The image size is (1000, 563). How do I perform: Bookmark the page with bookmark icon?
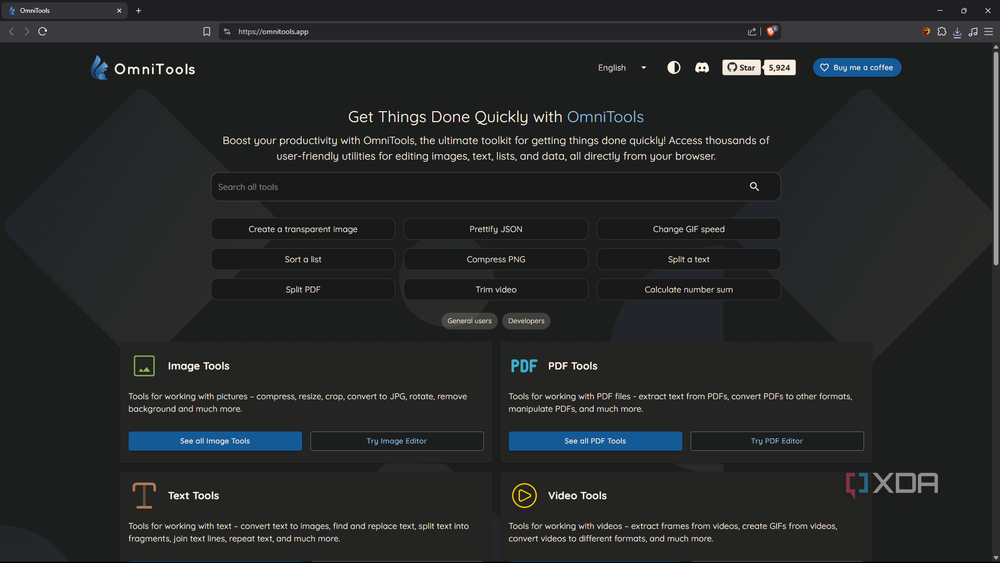[207, 31]
